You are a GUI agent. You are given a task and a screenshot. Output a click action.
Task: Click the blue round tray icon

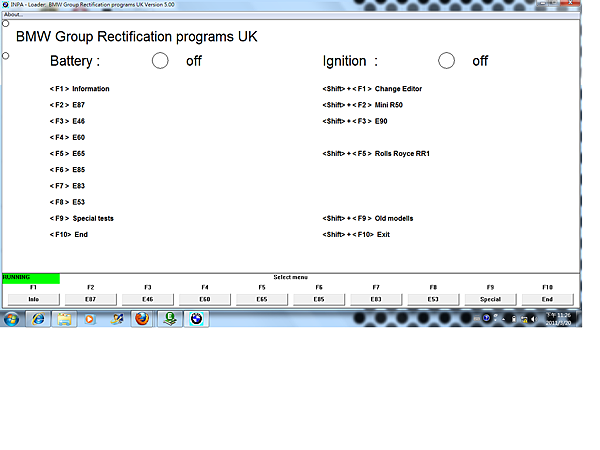click(486, 318)
